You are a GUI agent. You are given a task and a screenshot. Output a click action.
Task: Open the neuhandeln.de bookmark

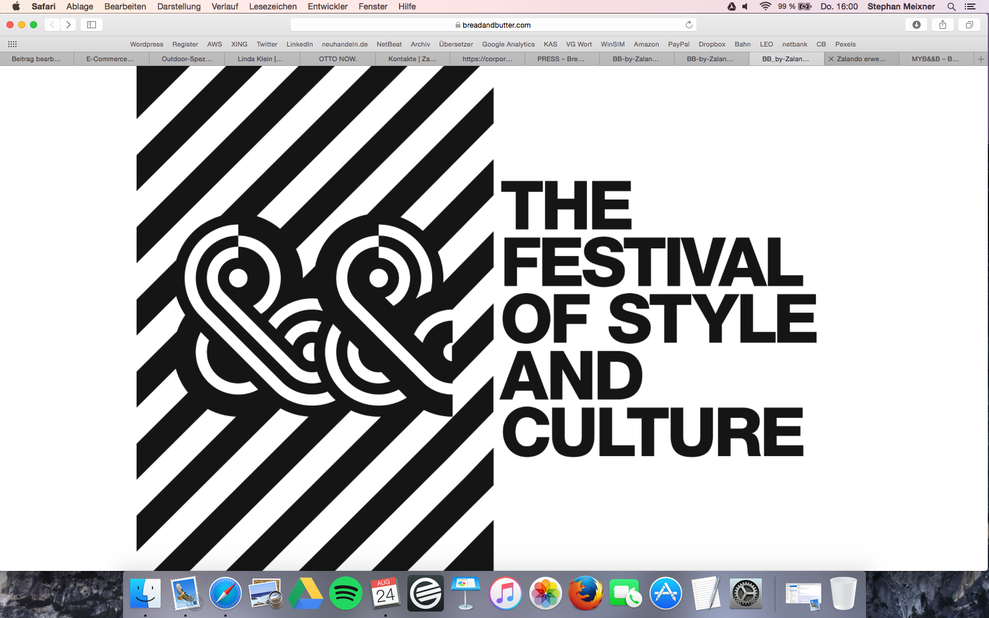pos(344,44)
